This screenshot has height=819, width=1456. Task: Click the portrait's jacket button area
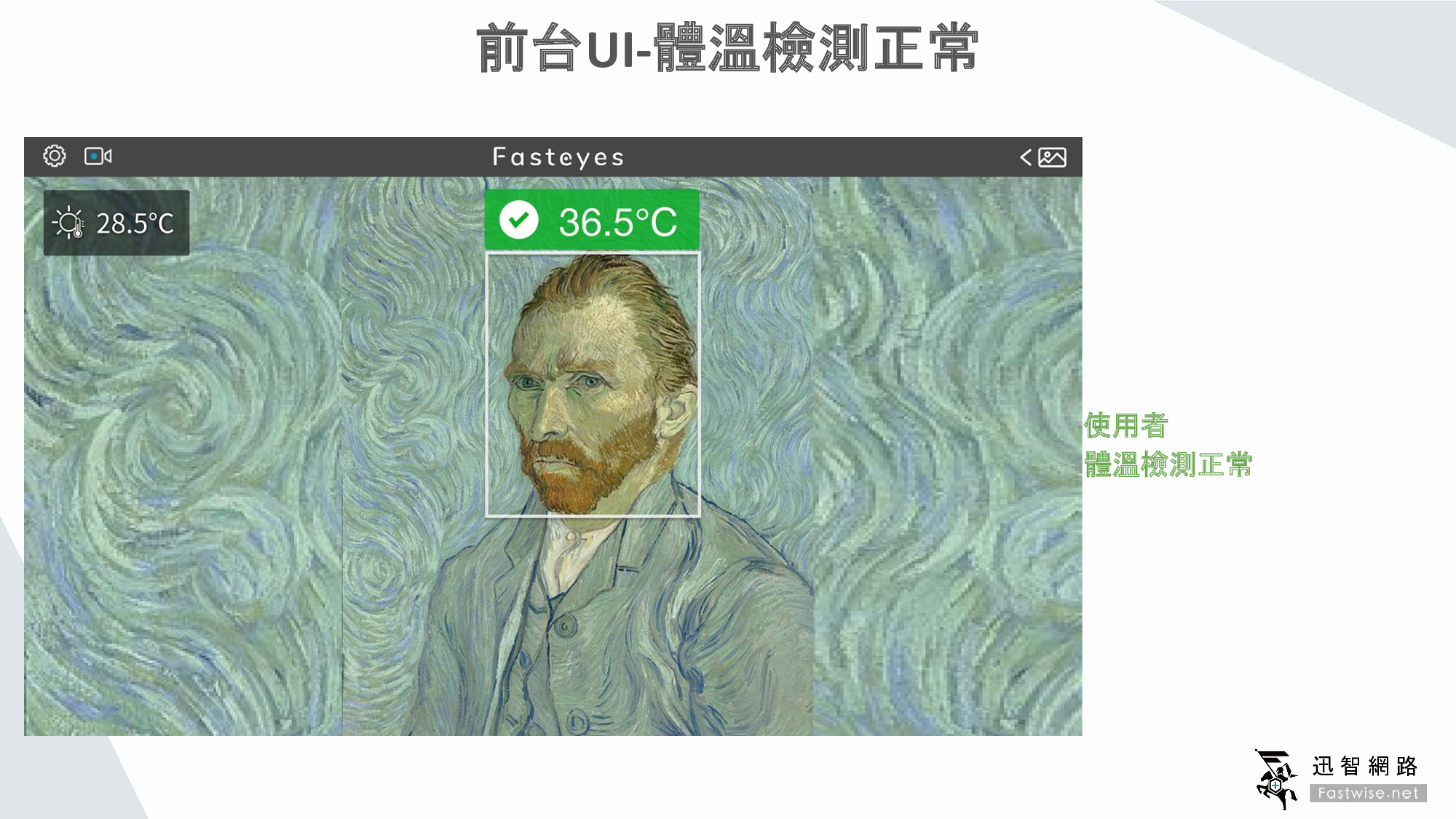[565, 626]
